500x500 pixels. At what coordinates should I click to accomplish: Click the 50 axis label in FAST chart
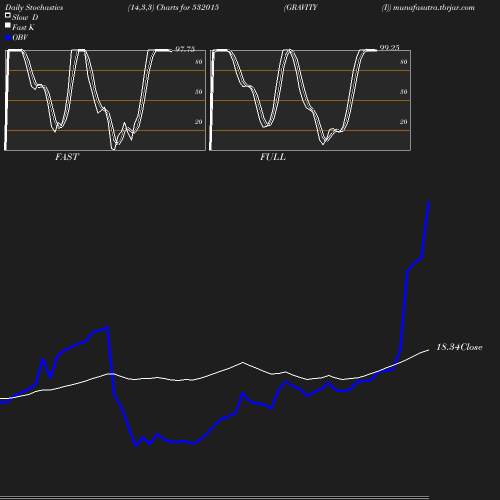coord(199,92)
